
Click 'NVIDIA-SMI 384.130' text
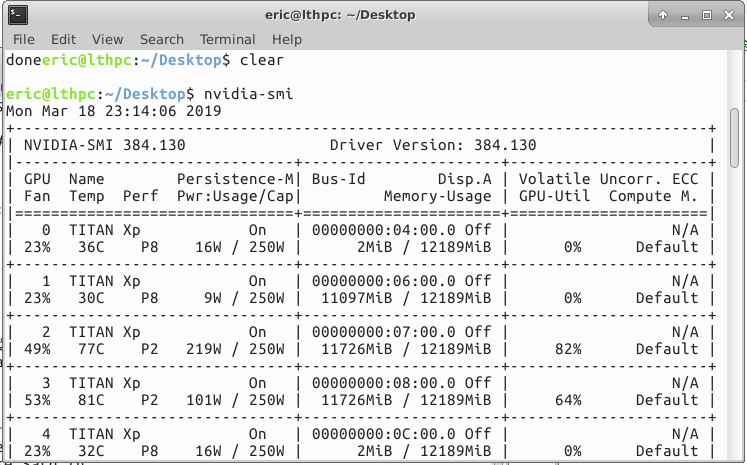pyautogui.click(x=105, y=145)
